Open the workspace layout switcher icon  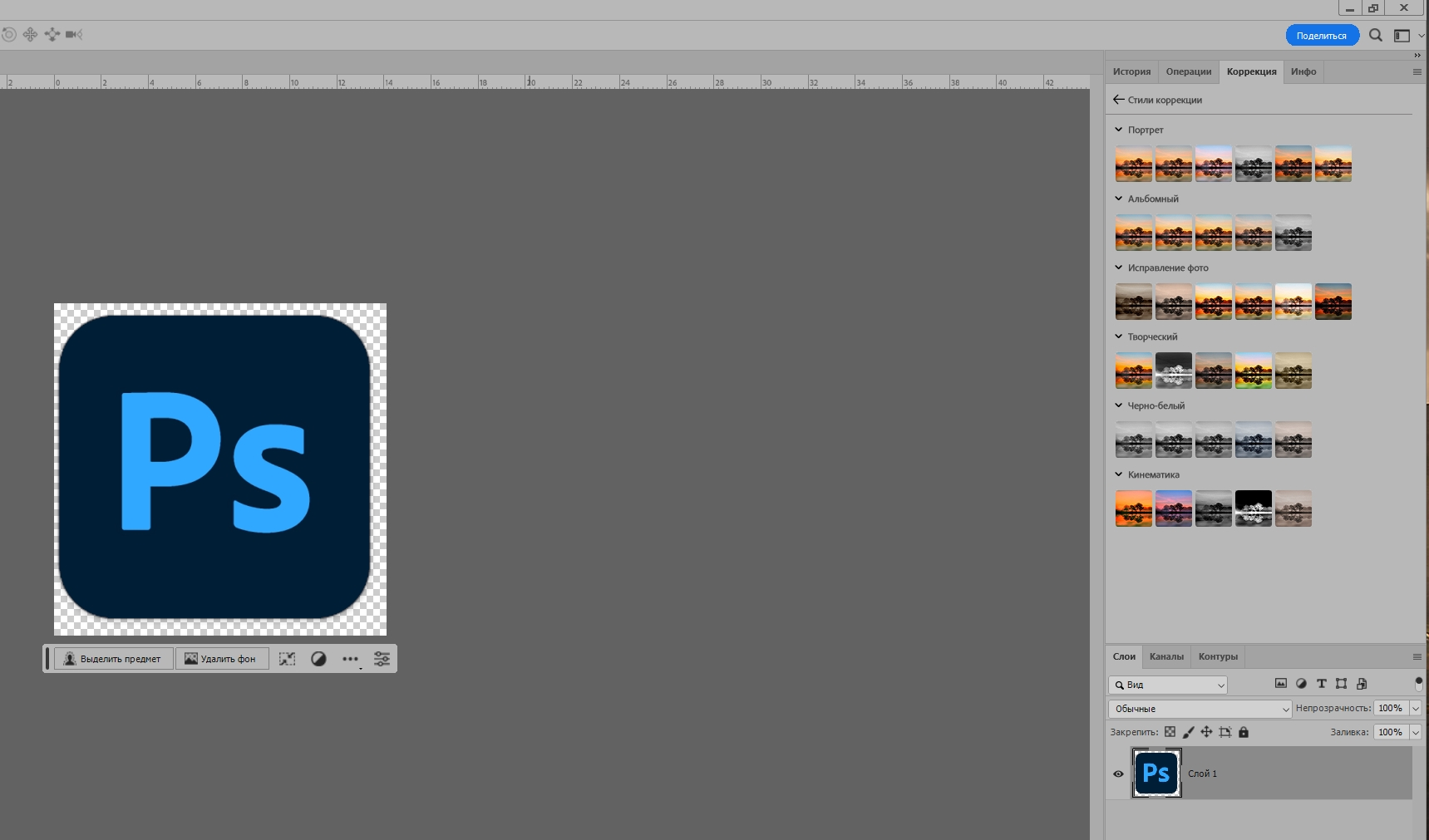[1402, 35]
